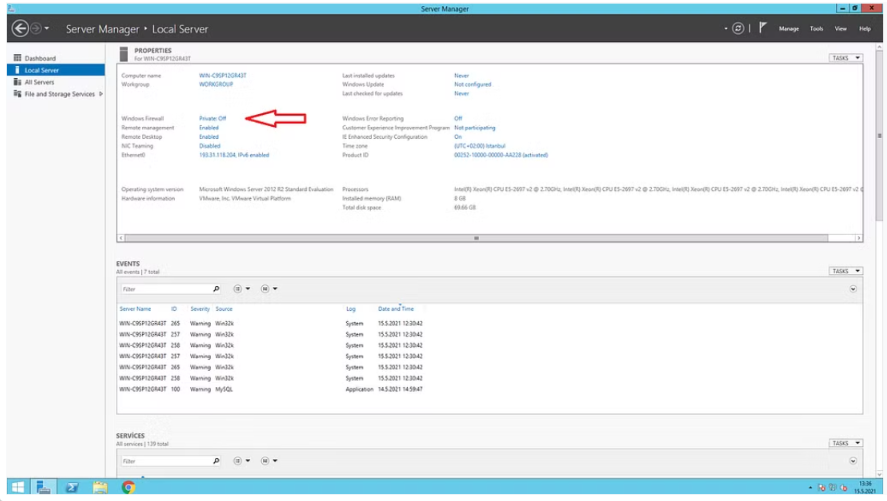Open File Explorer from the taskbar
This screenshot has height=501, width=887.
click(x=100, y=487)
